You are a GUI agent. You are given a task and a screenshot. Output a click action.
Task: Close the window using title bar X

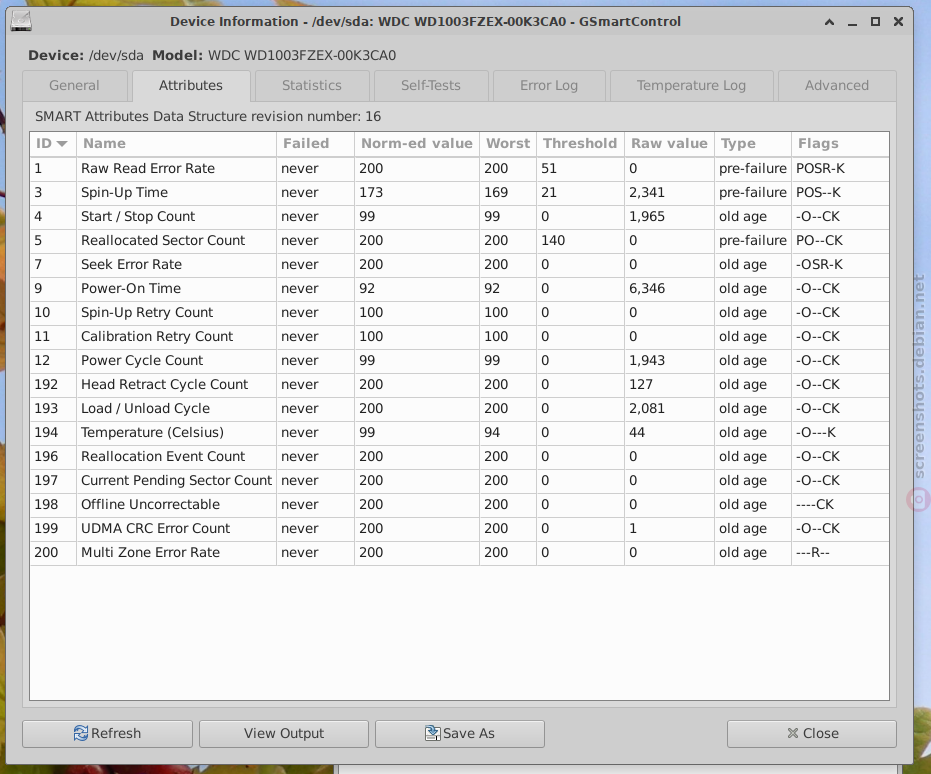[898, 22]
